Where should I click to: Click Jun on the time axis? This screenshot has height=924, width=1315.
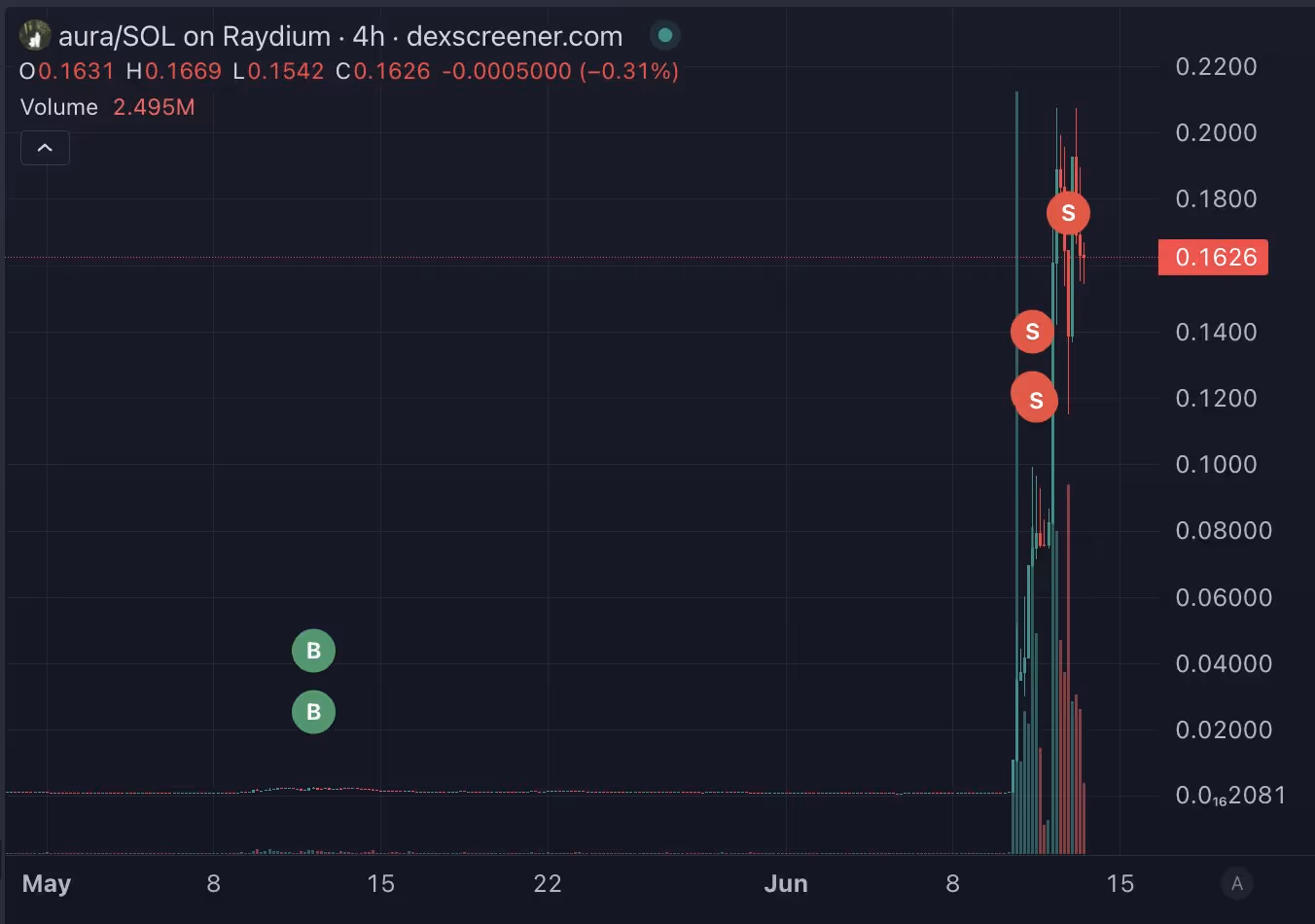[x=786, y=883]
